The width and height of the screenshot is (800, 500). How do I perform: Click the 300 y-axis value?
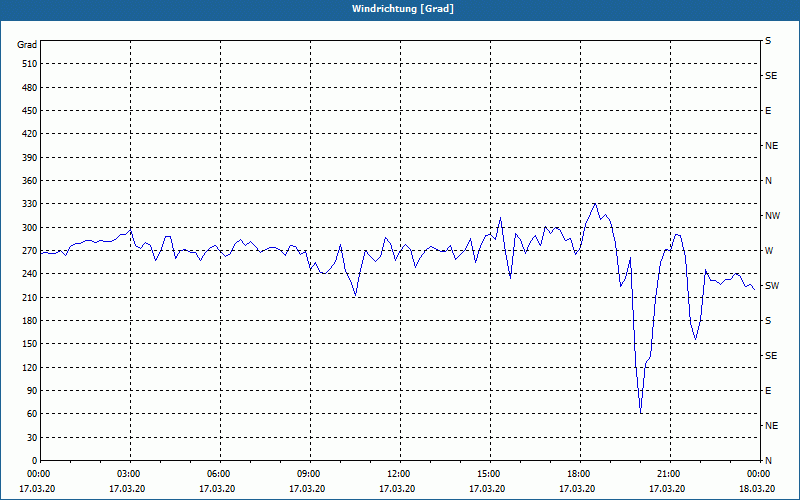point(30,228)
